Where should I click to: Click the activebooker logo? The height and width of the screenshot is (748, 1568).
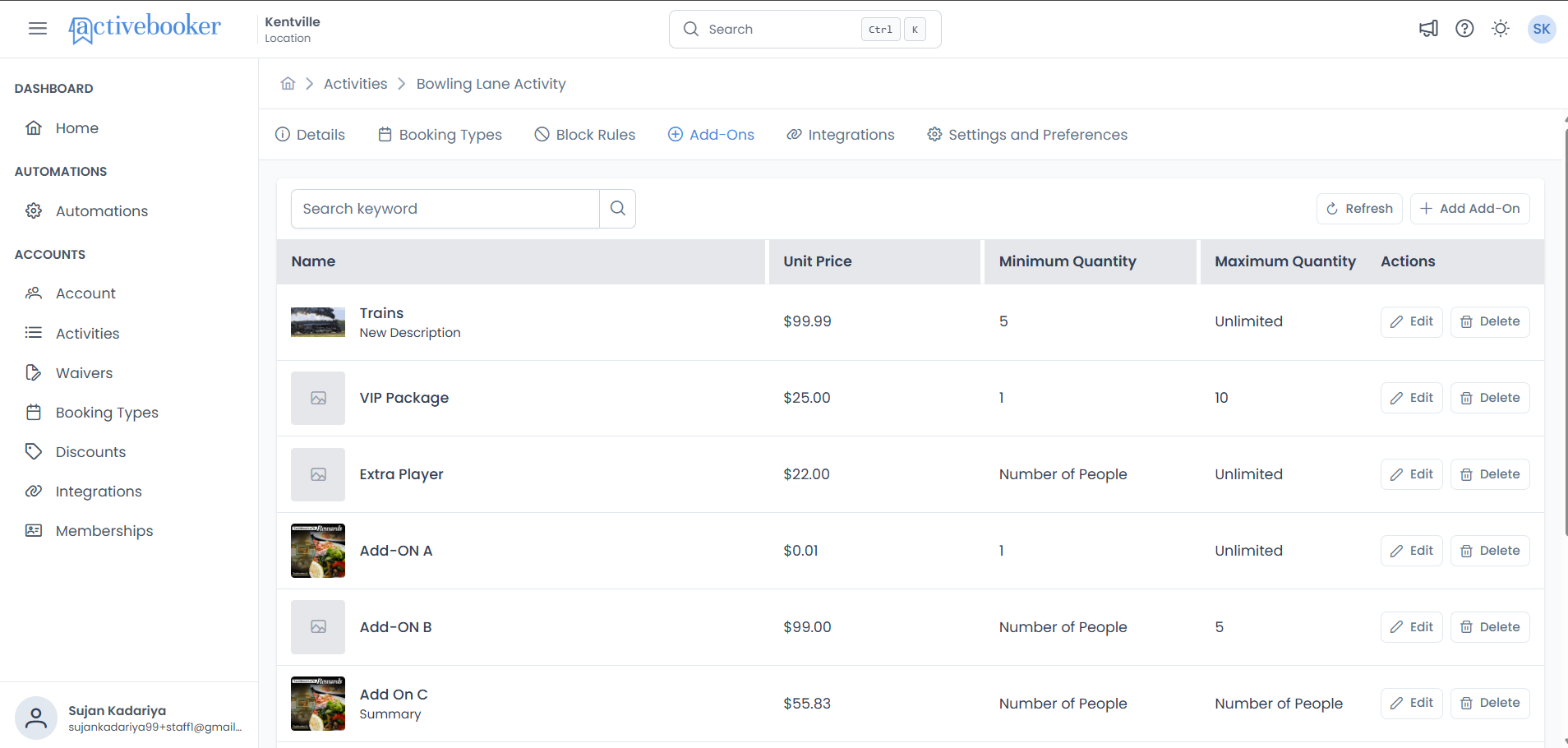coord(145,29)
